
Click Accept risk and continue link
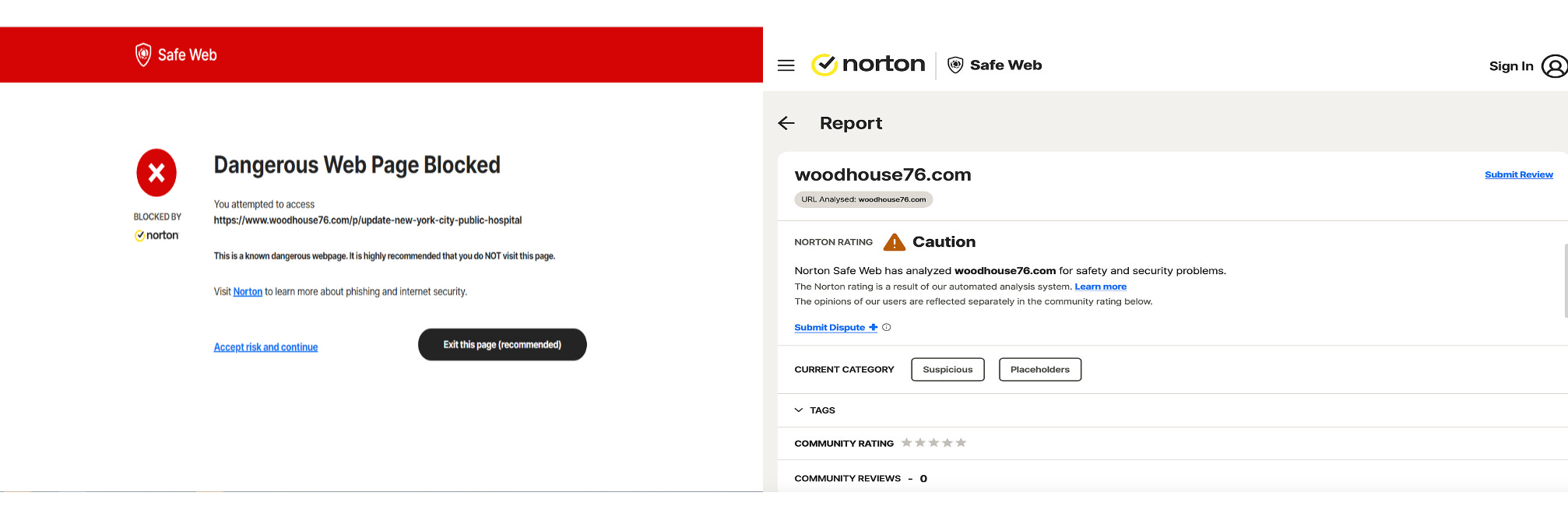coord(265,347)
